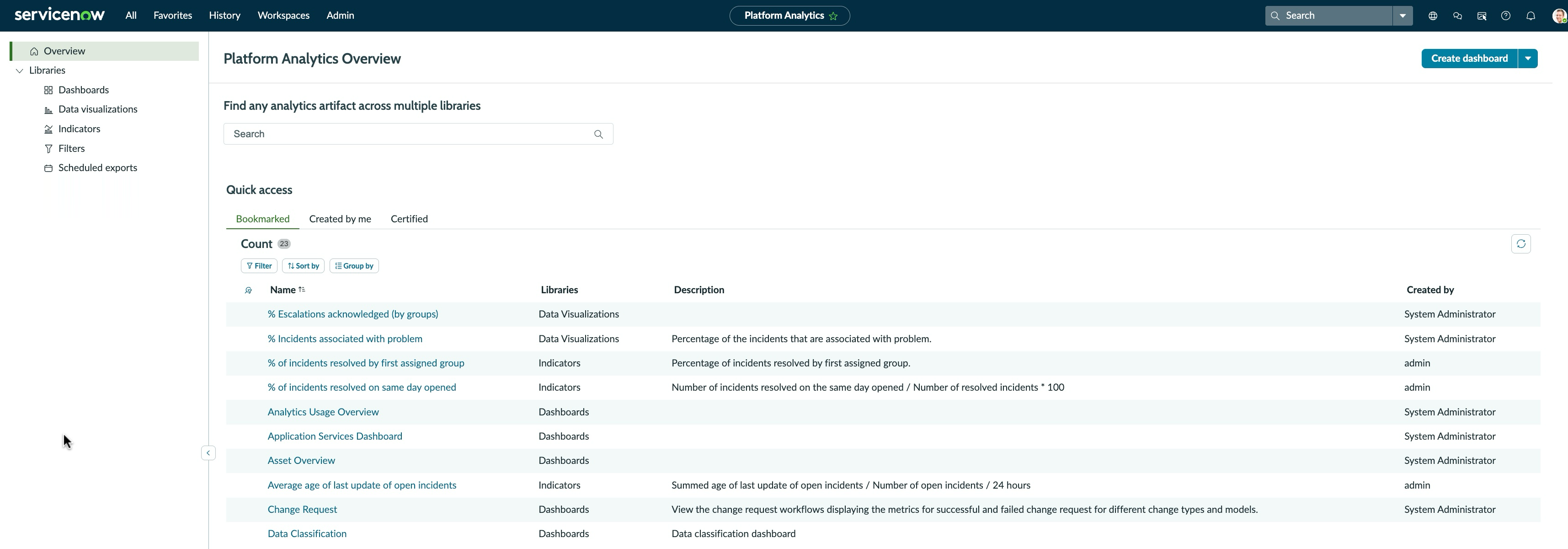Click the count badge showing 23
This screenshot has height=549, width=1568.
284,244
